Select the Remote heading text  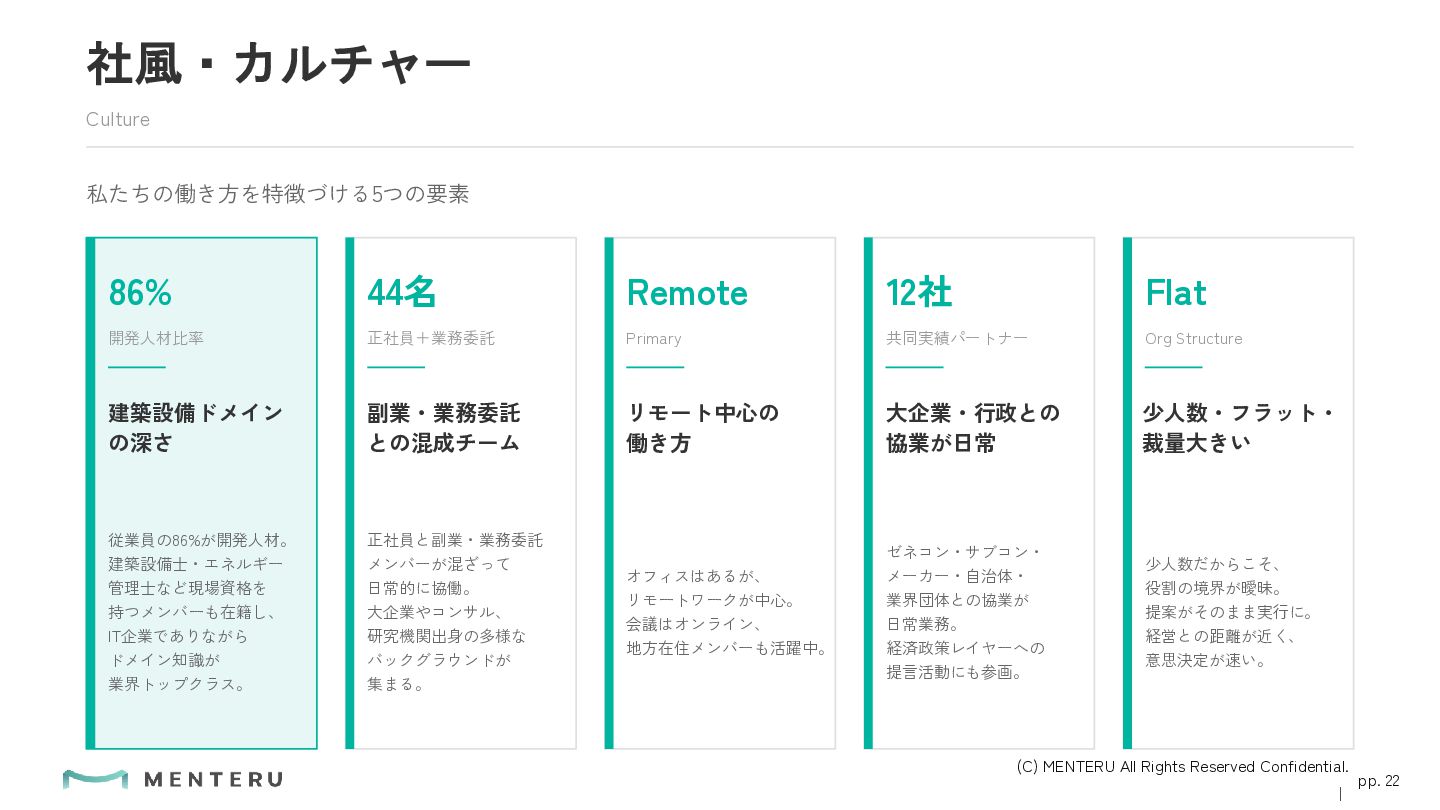687,293
